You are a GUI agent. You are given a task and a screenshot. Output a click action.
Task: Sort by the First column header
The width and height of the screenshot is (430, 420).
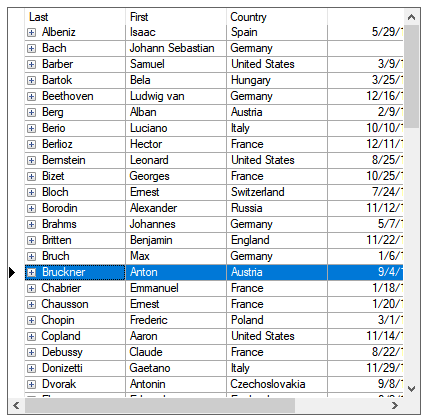point(176,17)
